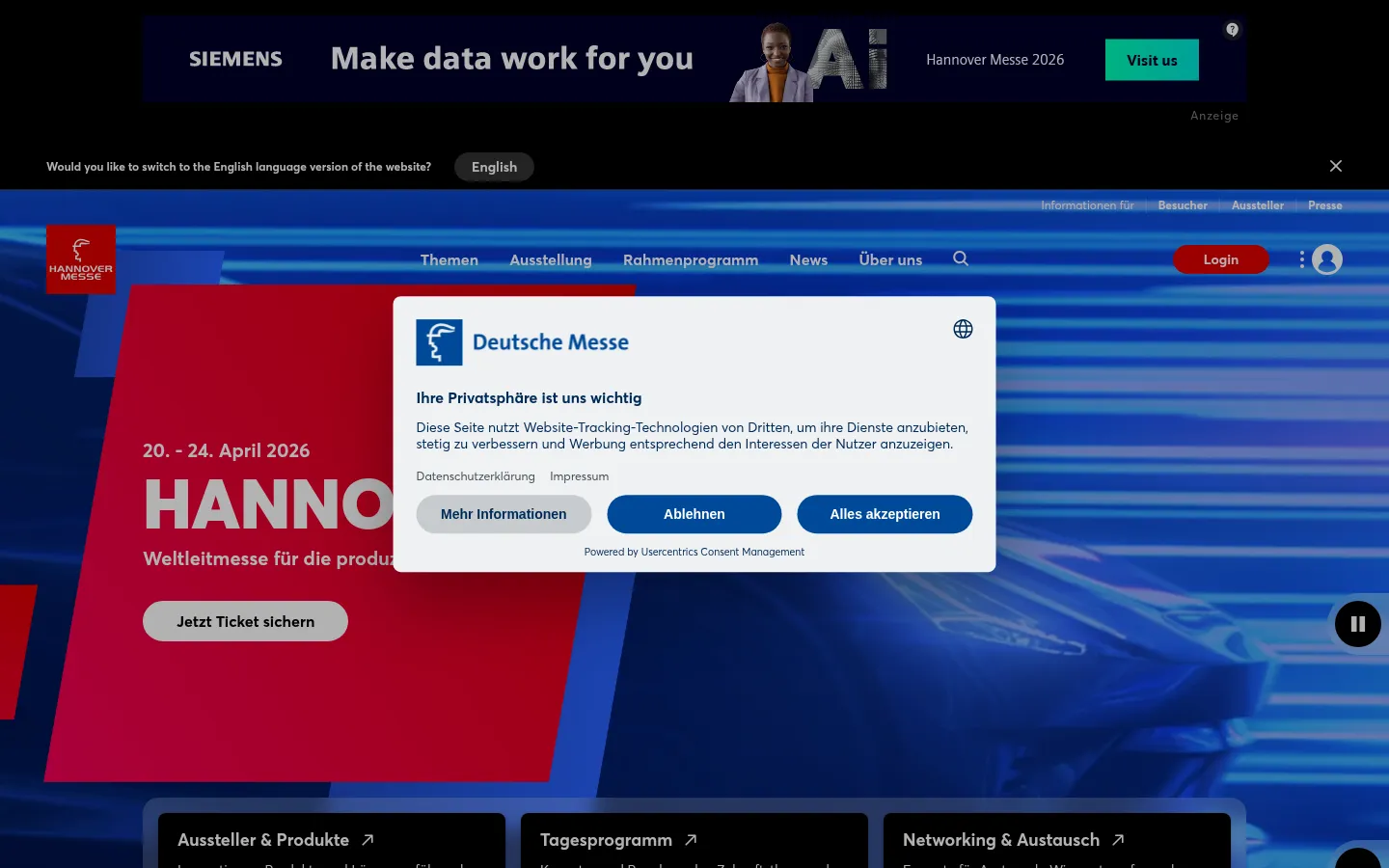1389x868 pixels.
Task: Open the site search magnifier icon
Action: [961, 258]
